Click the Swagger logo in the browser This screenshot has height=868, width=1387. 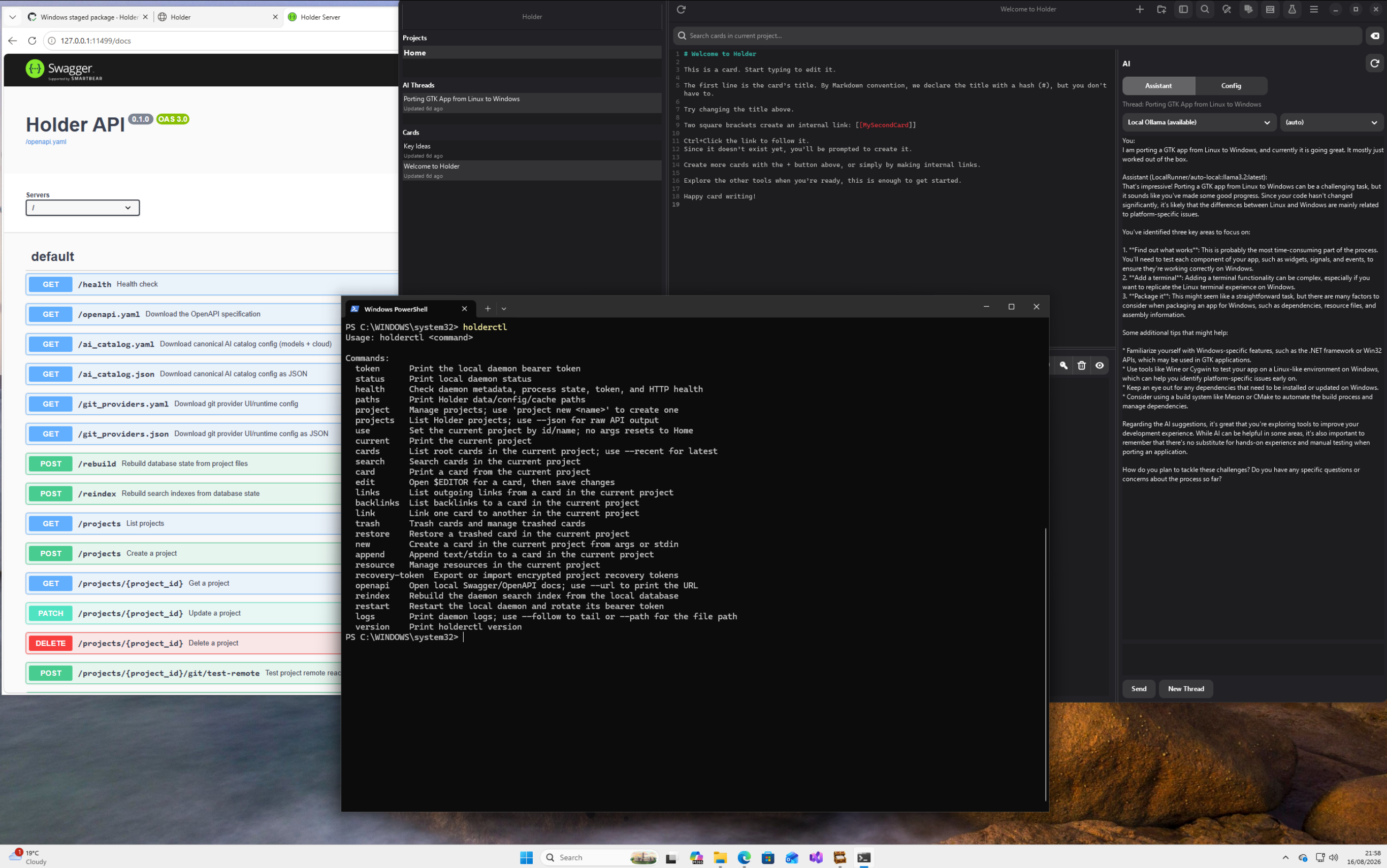coord(64,70)
